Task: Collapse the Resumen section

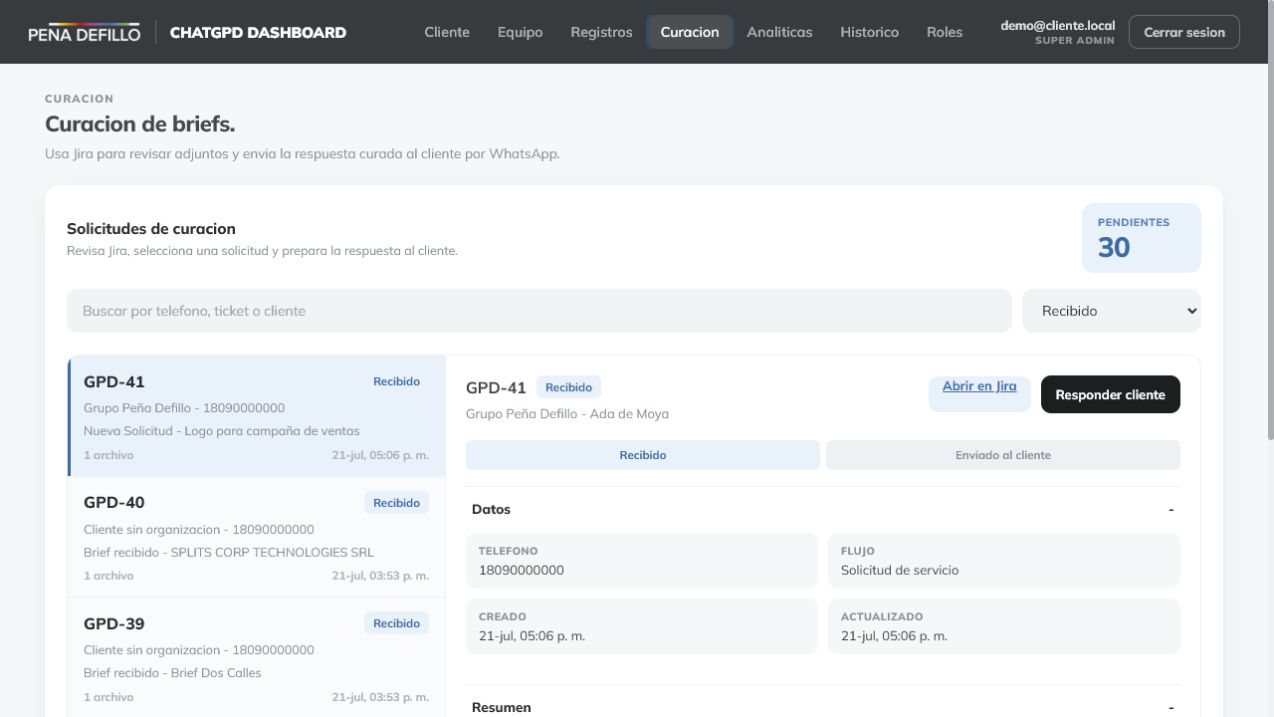Action: 823,707
